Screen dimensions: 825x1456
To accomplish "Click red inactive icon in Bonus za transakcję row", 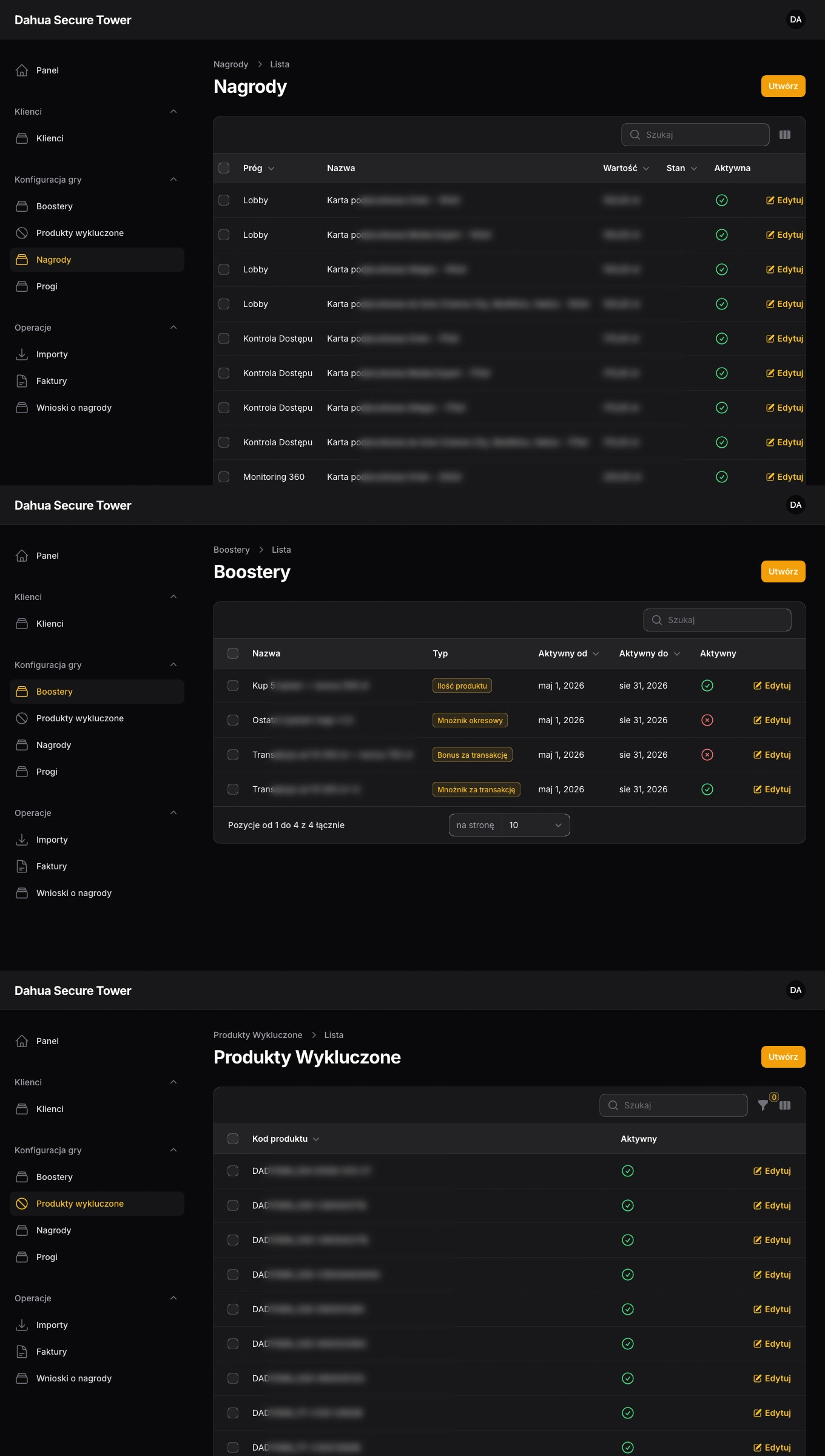I will point(707,755).
